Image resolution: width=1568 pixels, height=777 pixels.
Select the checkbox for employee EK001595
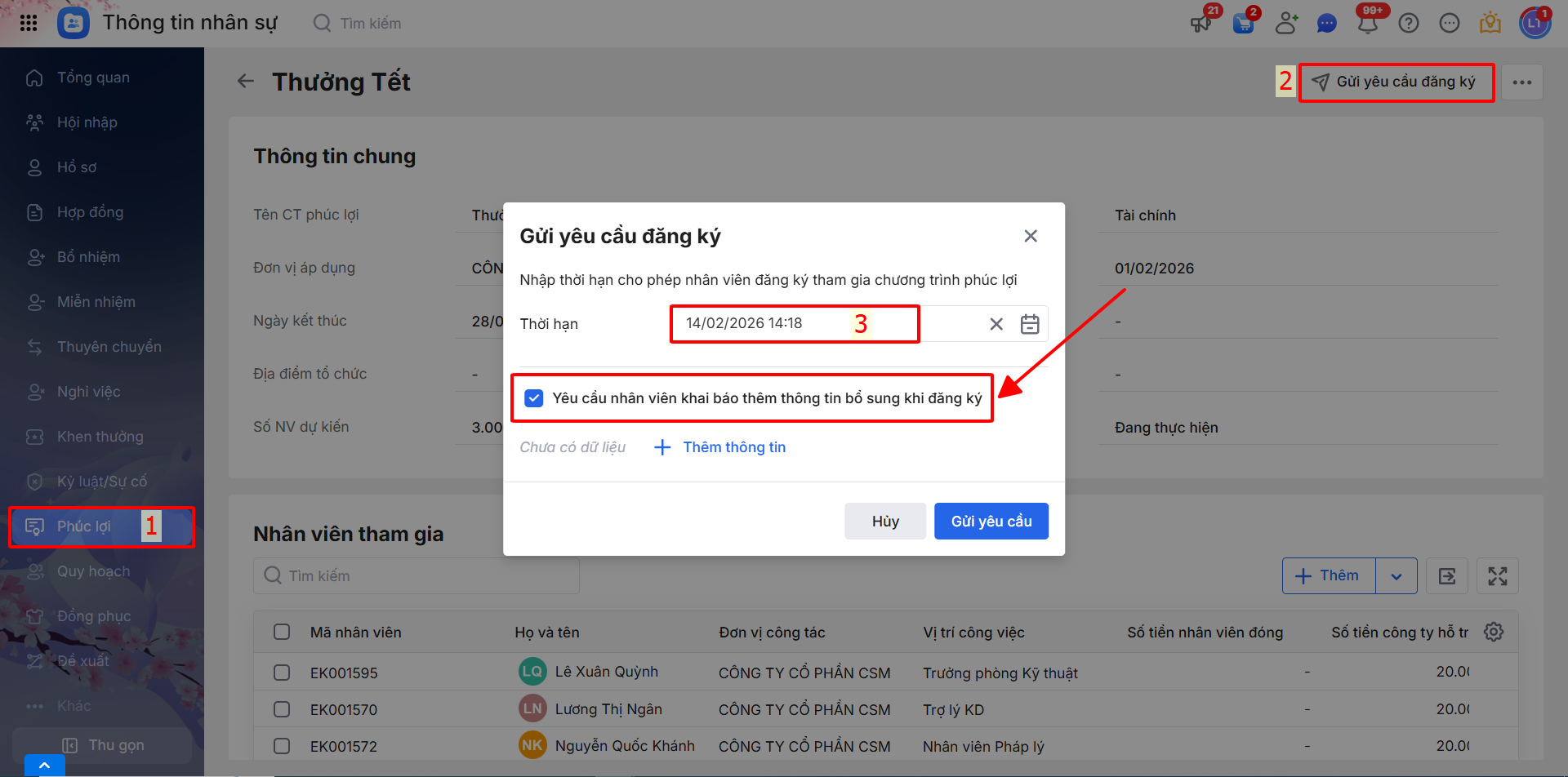coord(282,673)
